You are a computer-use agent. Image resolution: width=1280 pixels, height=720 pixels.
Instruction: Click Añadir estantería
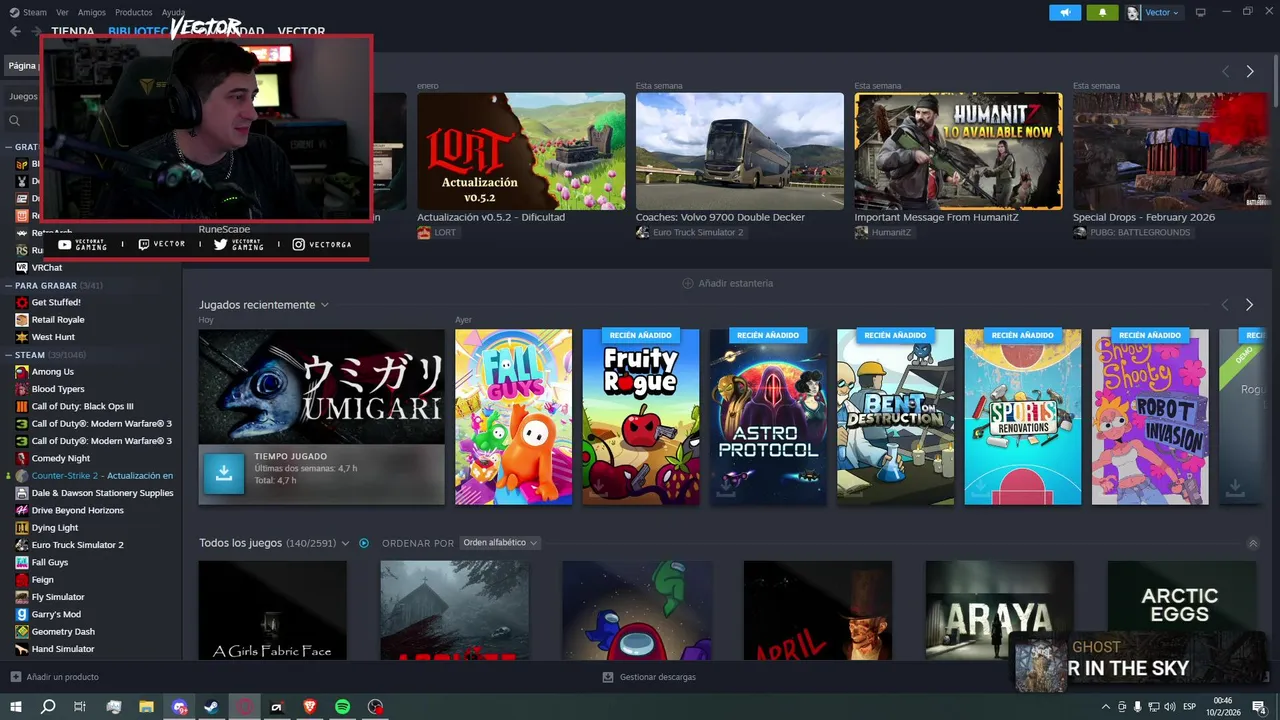coord(727,283)
